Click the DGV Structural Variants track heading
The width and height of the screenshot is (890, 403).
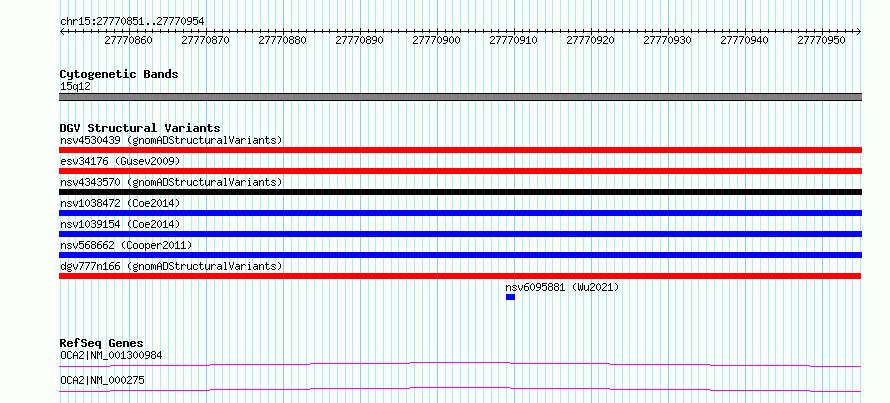(140, 128)
